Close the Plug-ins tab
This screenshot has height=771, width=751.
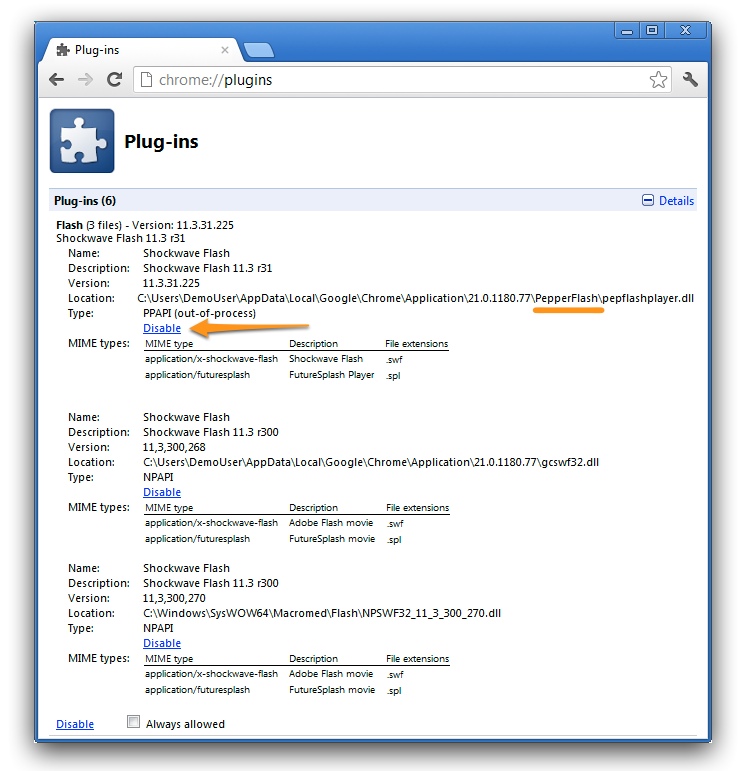click(x=224, y=49)
